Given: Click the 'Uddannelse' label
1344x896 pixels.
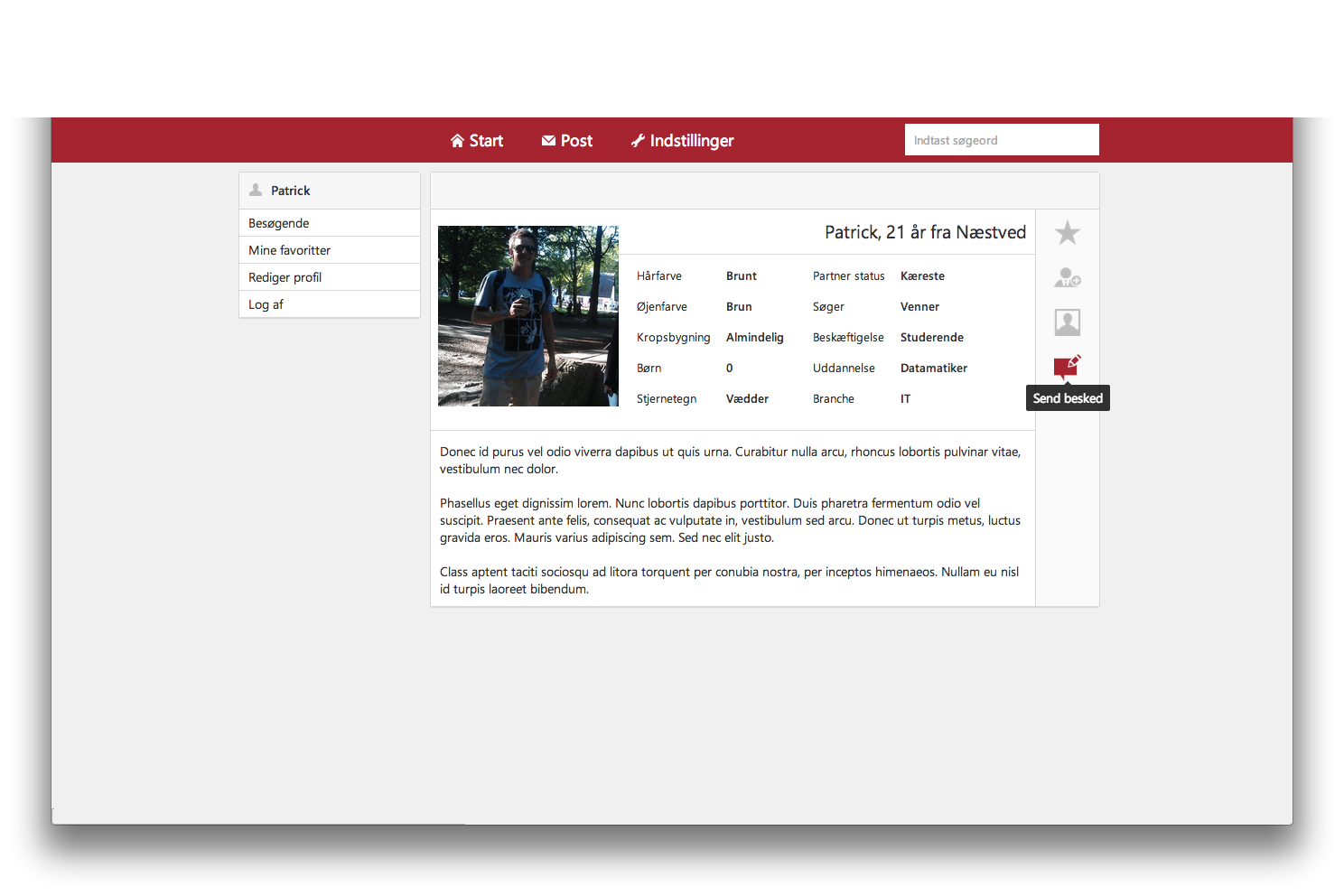Looking at the screenshot, I should pos(845,369).
